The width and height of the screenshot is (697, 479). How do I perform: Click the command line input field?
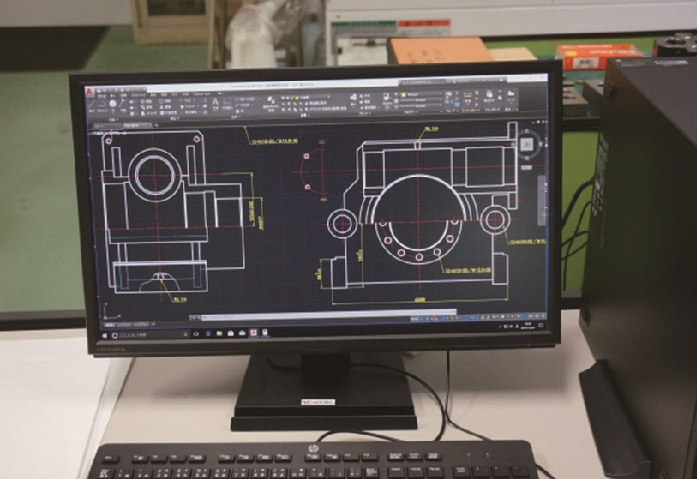click(x=300, y=314)
